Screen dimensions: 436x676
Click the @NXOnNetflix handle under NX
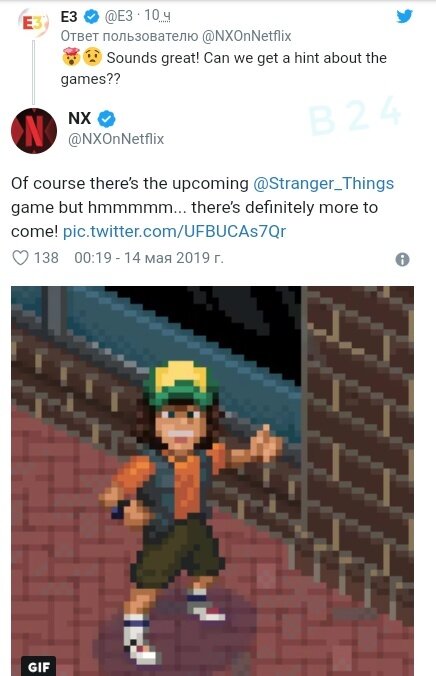[x=116, y=139]
